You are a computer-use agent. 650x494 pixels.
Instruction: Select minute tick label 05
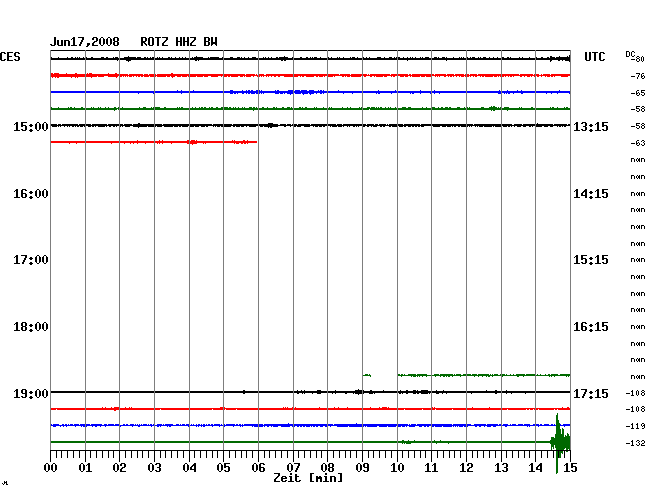[223, 468]
